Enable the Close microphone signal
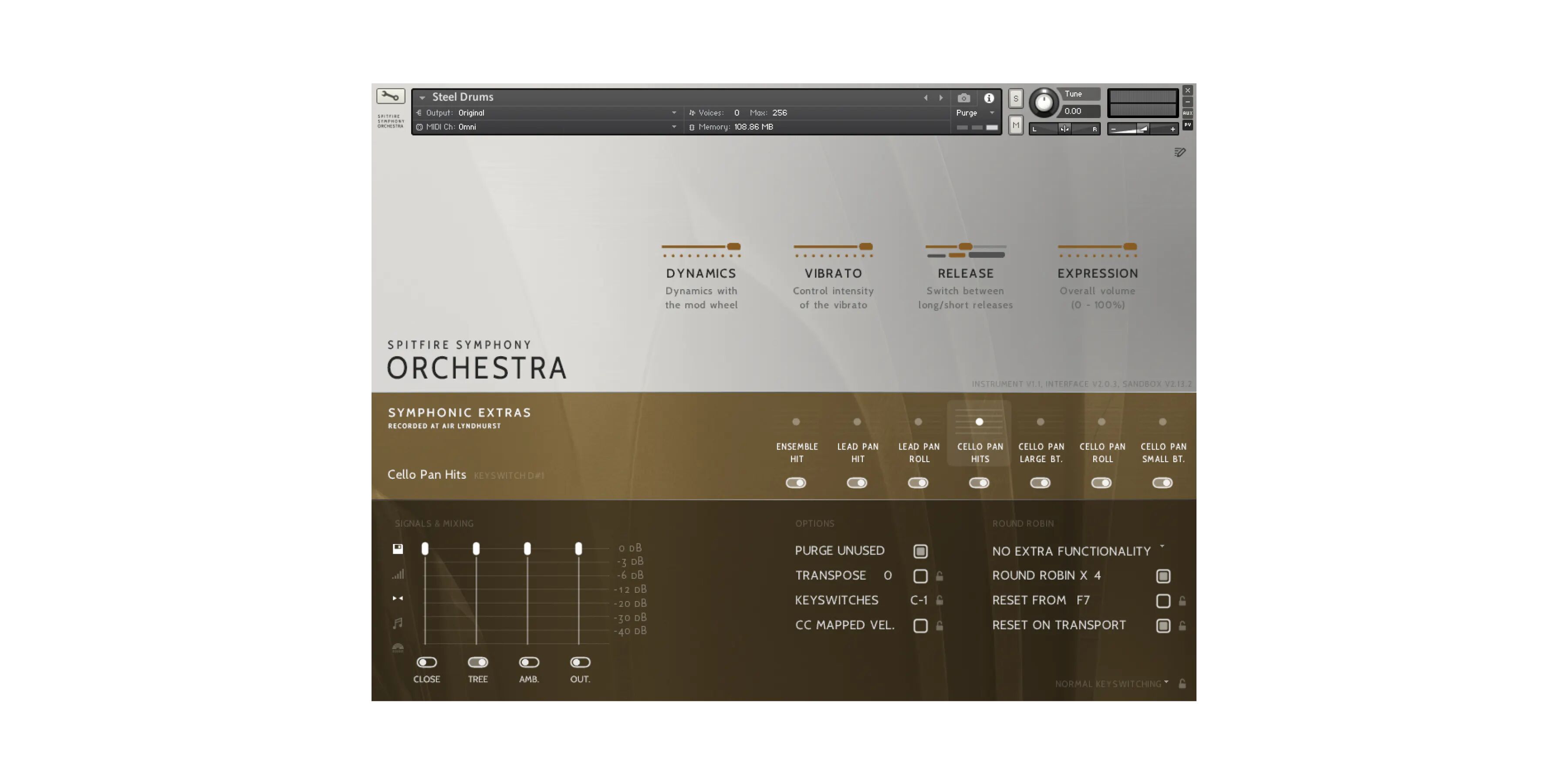This screenshot has width=1568, height=784. [426, 662]
